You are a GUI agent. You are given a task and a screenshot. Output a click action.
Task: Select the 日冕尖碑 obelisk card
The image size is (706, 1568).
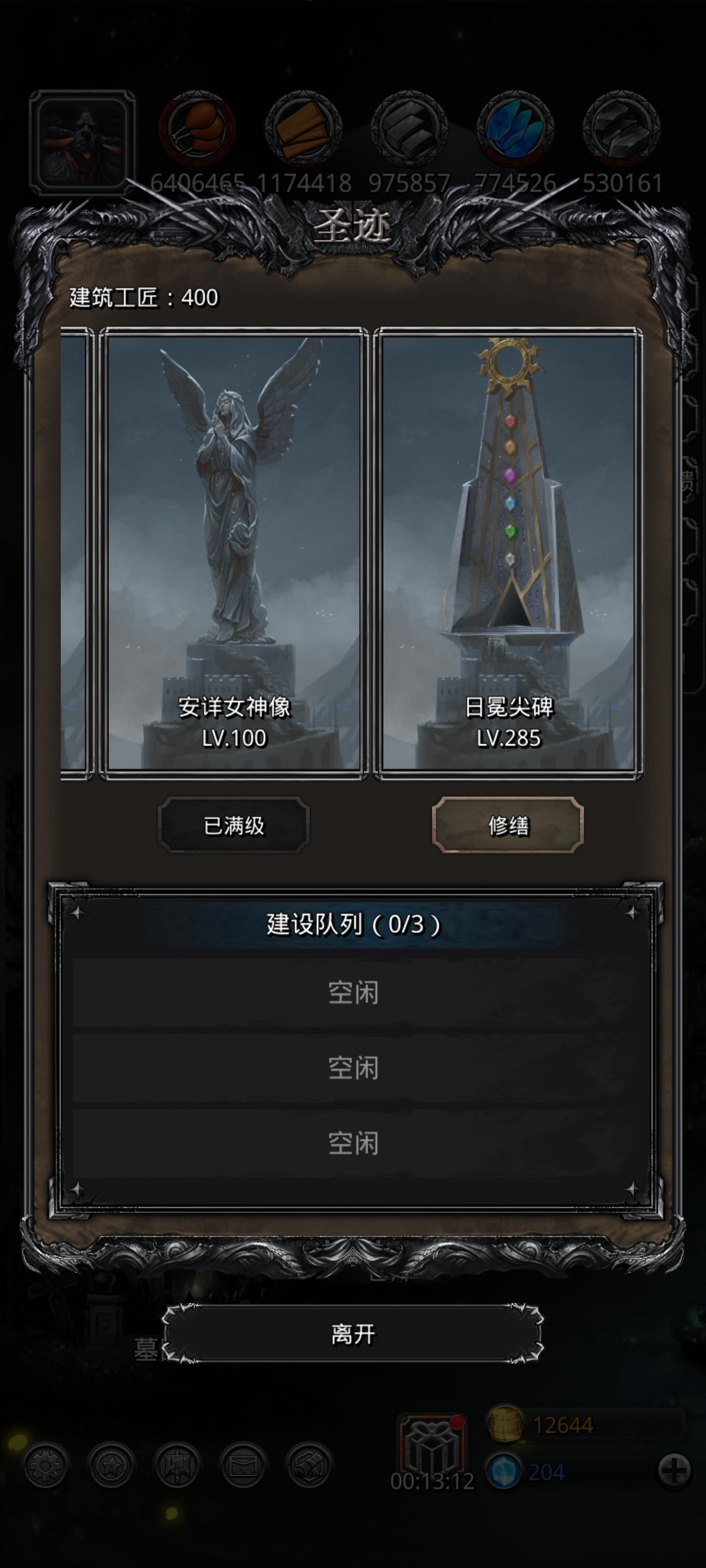pyautogui.click(x=508, y=553)
